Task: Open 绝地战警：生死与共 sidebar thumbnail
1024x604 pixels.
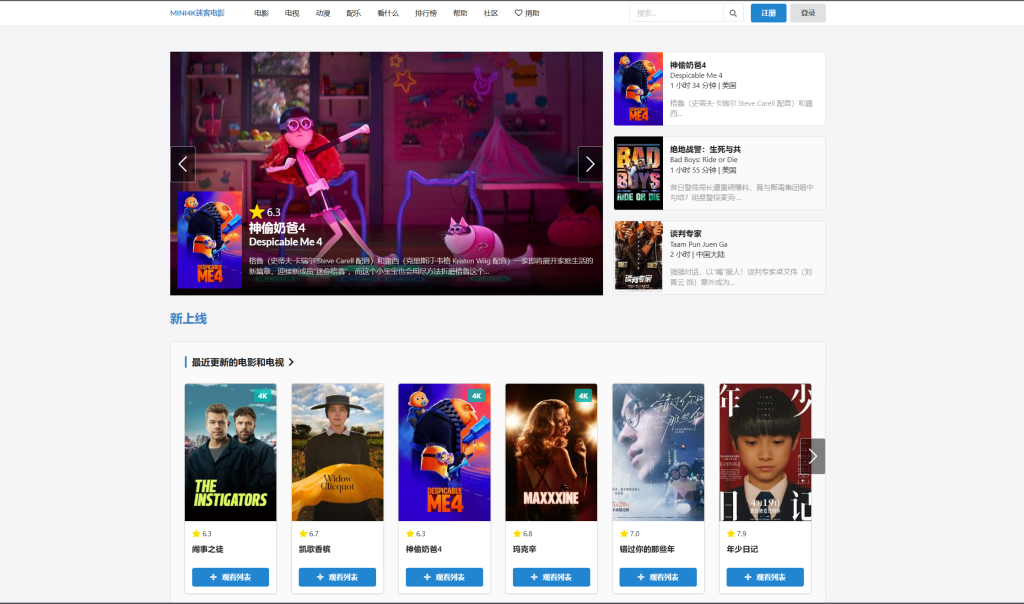Action: (x=638, y=173)
